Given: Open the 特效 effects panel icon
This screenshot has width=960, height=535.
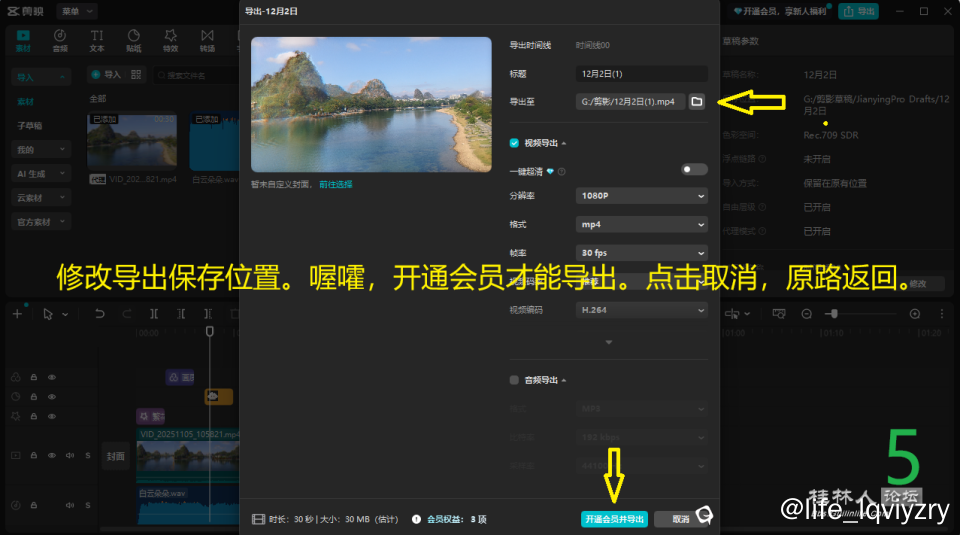Looking at the screenshot, I should coord(170,40).
